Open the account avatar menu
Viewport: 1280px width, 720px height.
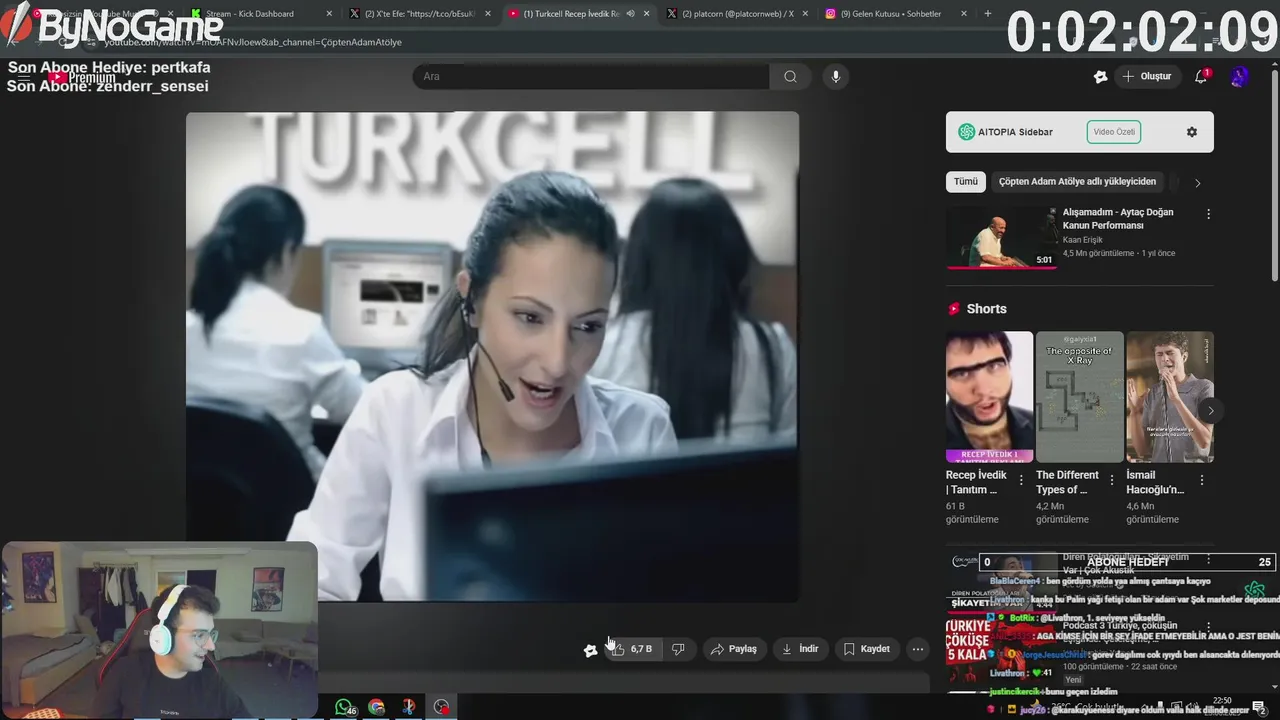coord(1240,76)
